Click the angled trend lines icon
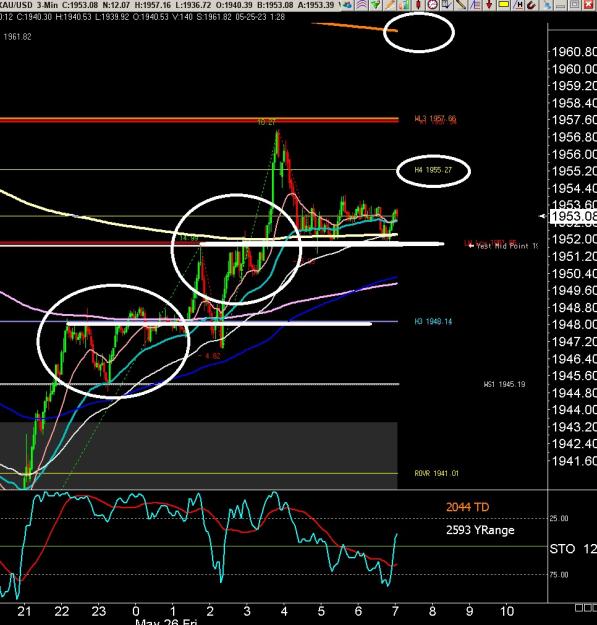 pyautogui.click(x=475, y=5)
